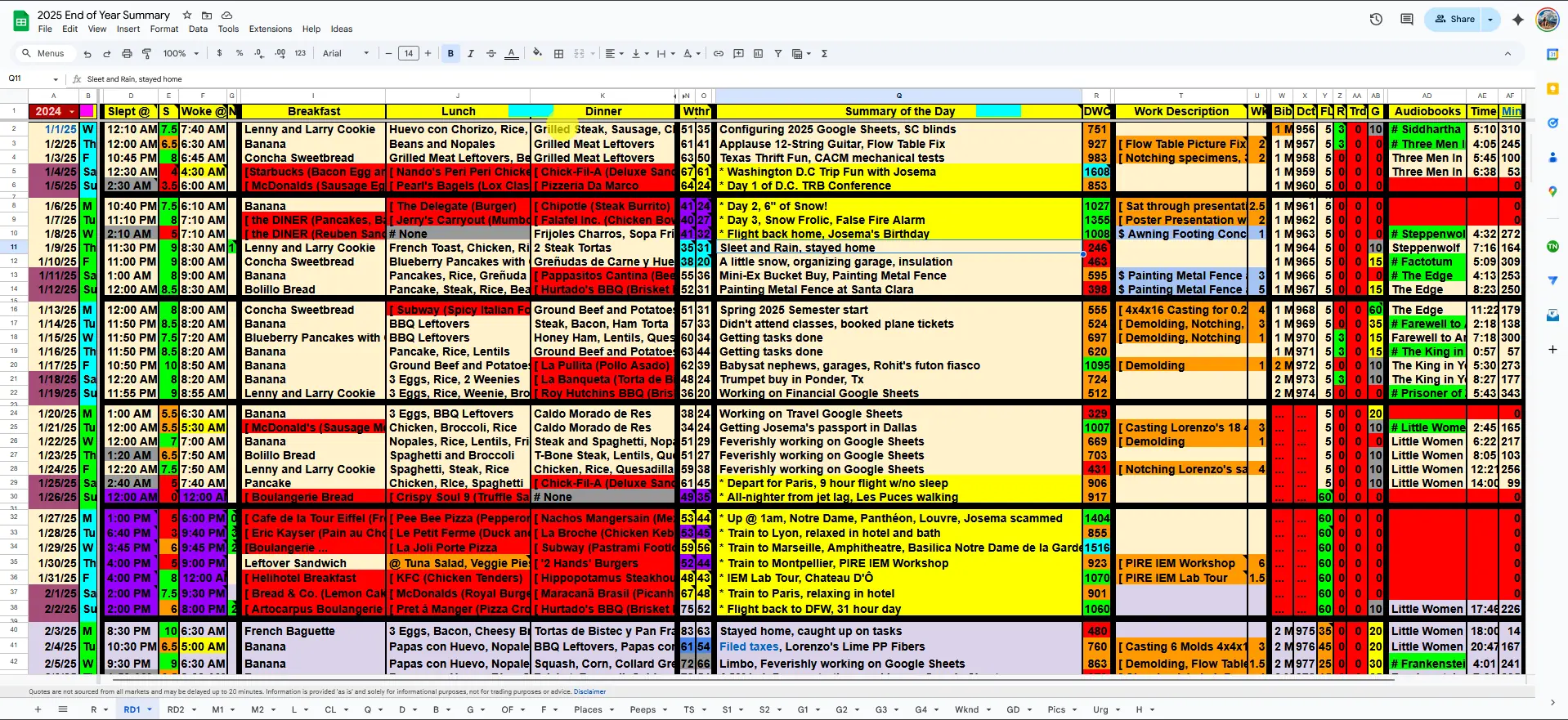Open the all sheets list
The image size is (1568, 720).
(63, 709)
